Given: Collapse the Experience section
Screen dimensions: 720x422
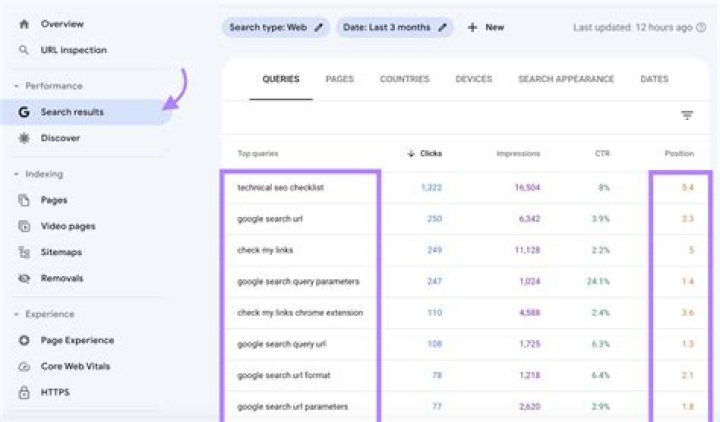Looking at the screenshot, I should pos(17,314).
